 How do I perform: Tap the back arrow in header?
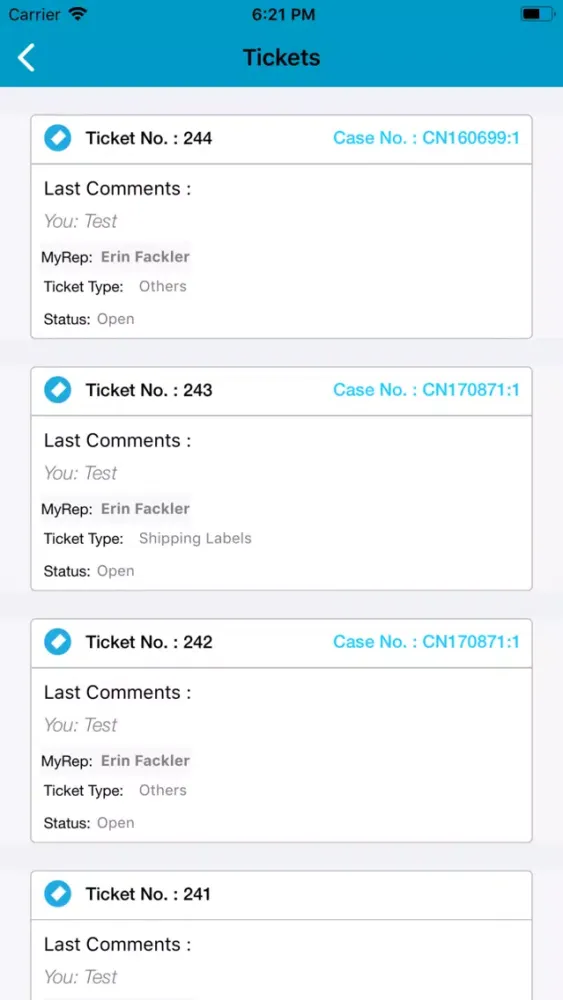(26, 57)
